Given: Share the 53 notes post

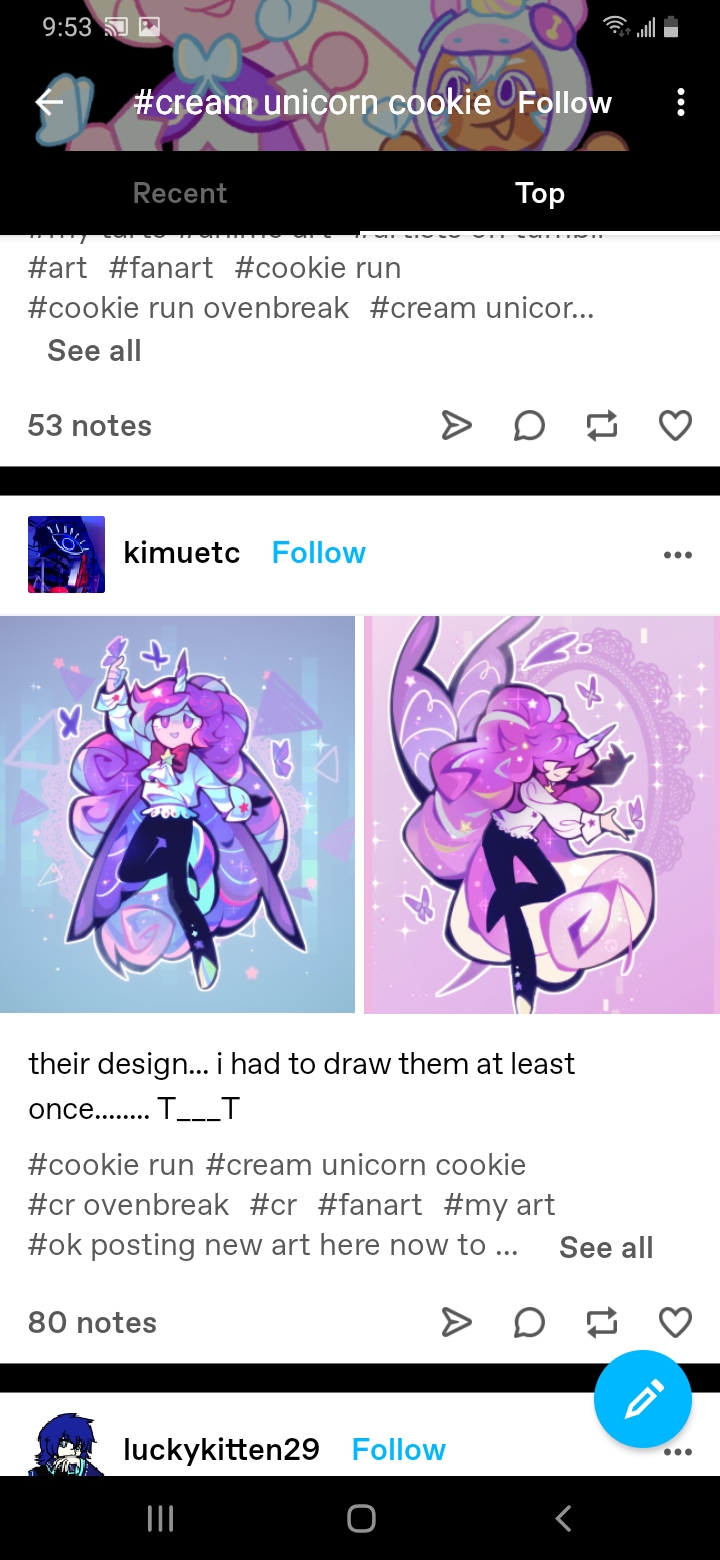Looking at the screenshot, I should (x=456, y=426).
